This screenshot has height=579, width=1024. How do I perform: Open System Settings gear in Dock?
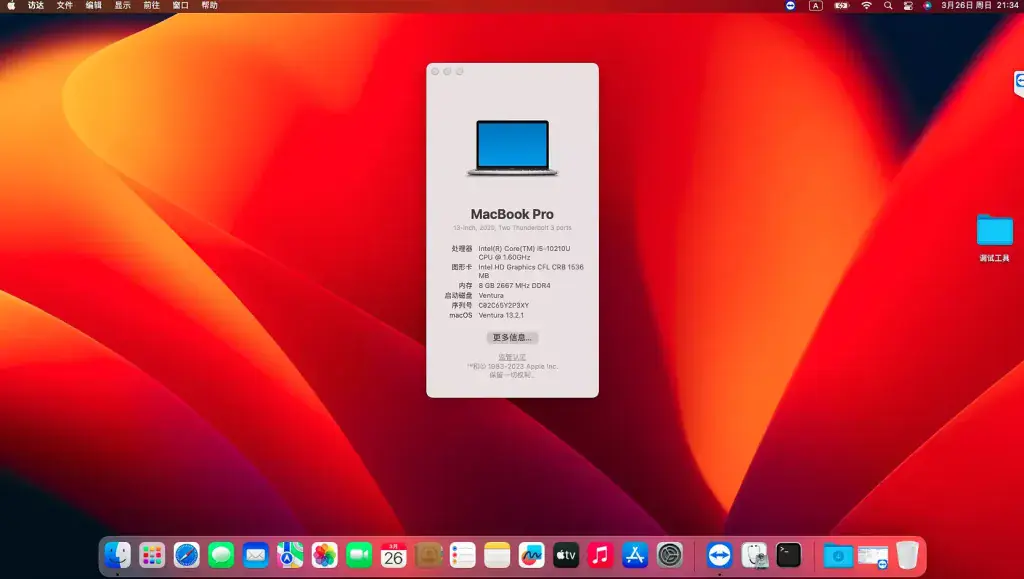(x=669, y=556)
